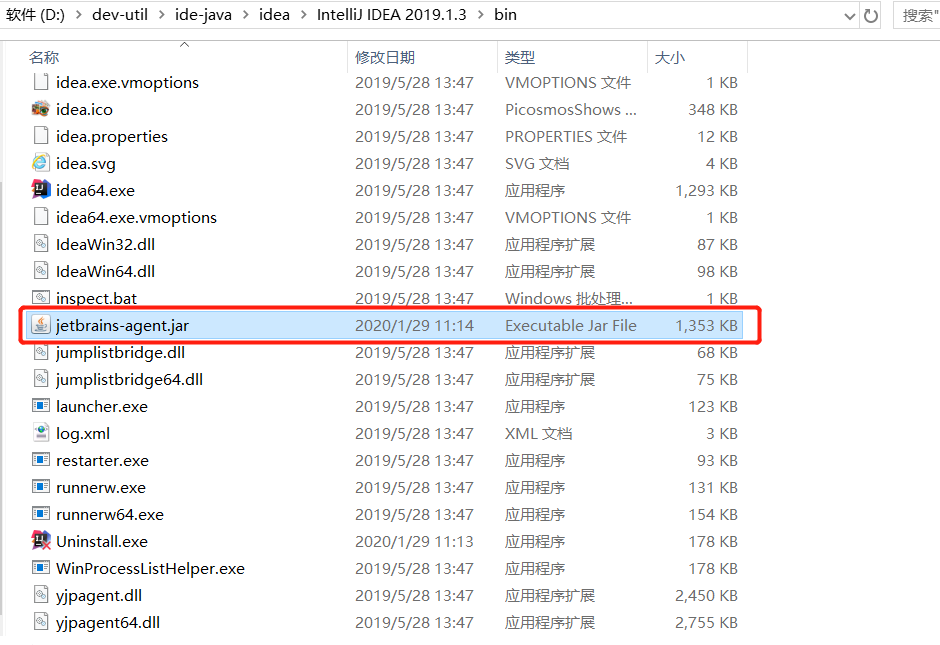The width and height of the screenshot is (940, 645).
Task: Click the PicosmosShows type cell
Action: click(x=571, y=110)
